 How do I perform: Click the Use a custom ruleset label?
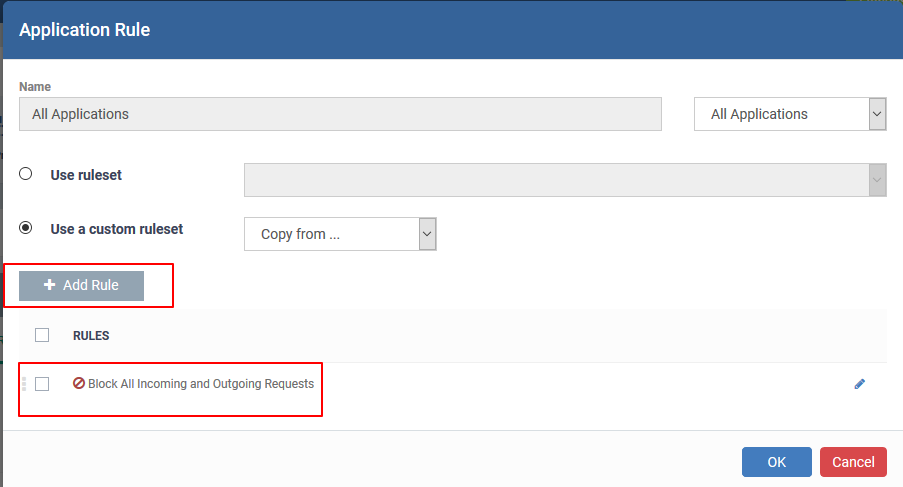click(117, 229)
